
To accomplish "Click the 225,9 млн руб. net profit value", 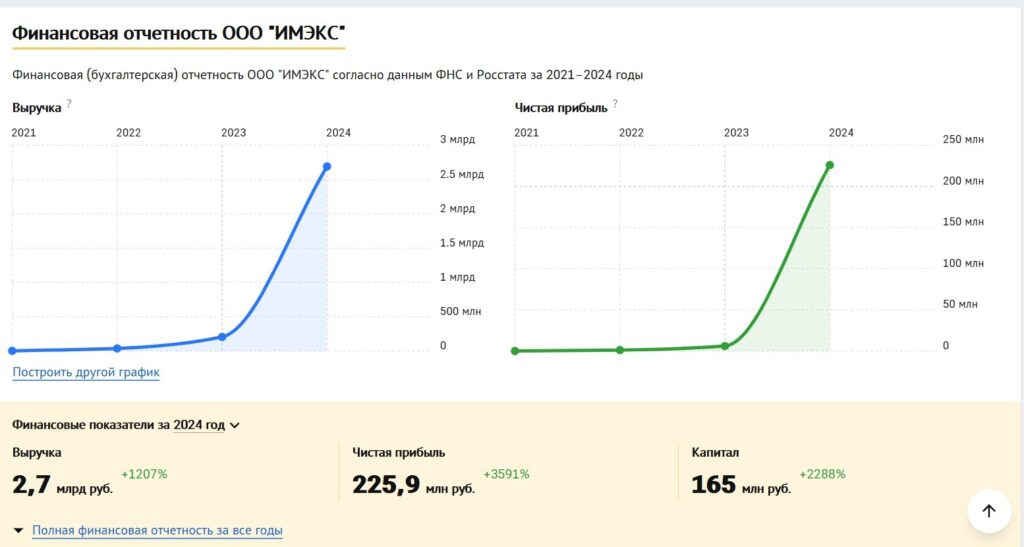I will point(413,485).
